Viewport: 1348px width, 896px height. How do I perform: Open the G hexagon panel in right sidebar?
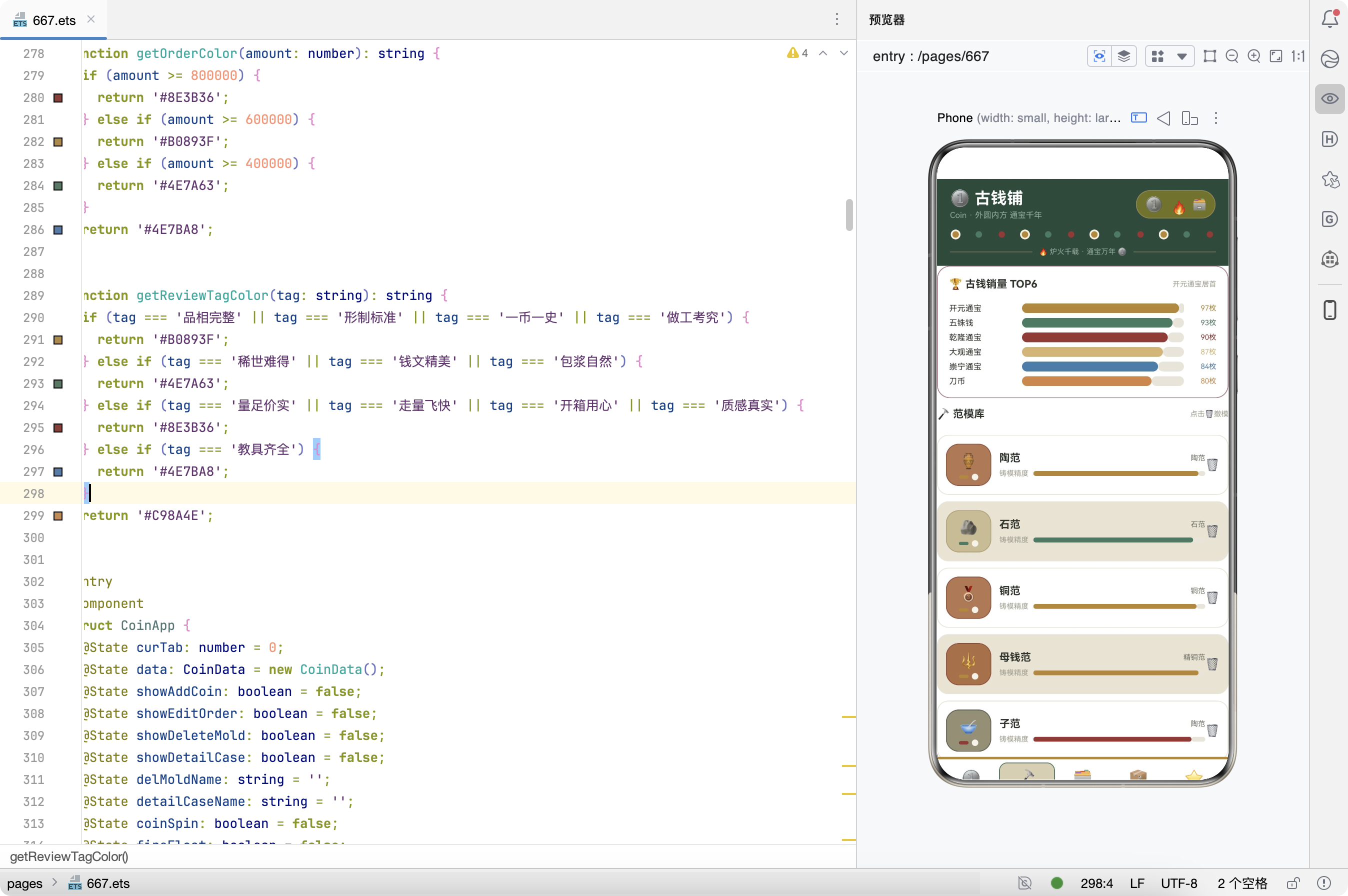tap(1329, 219)
